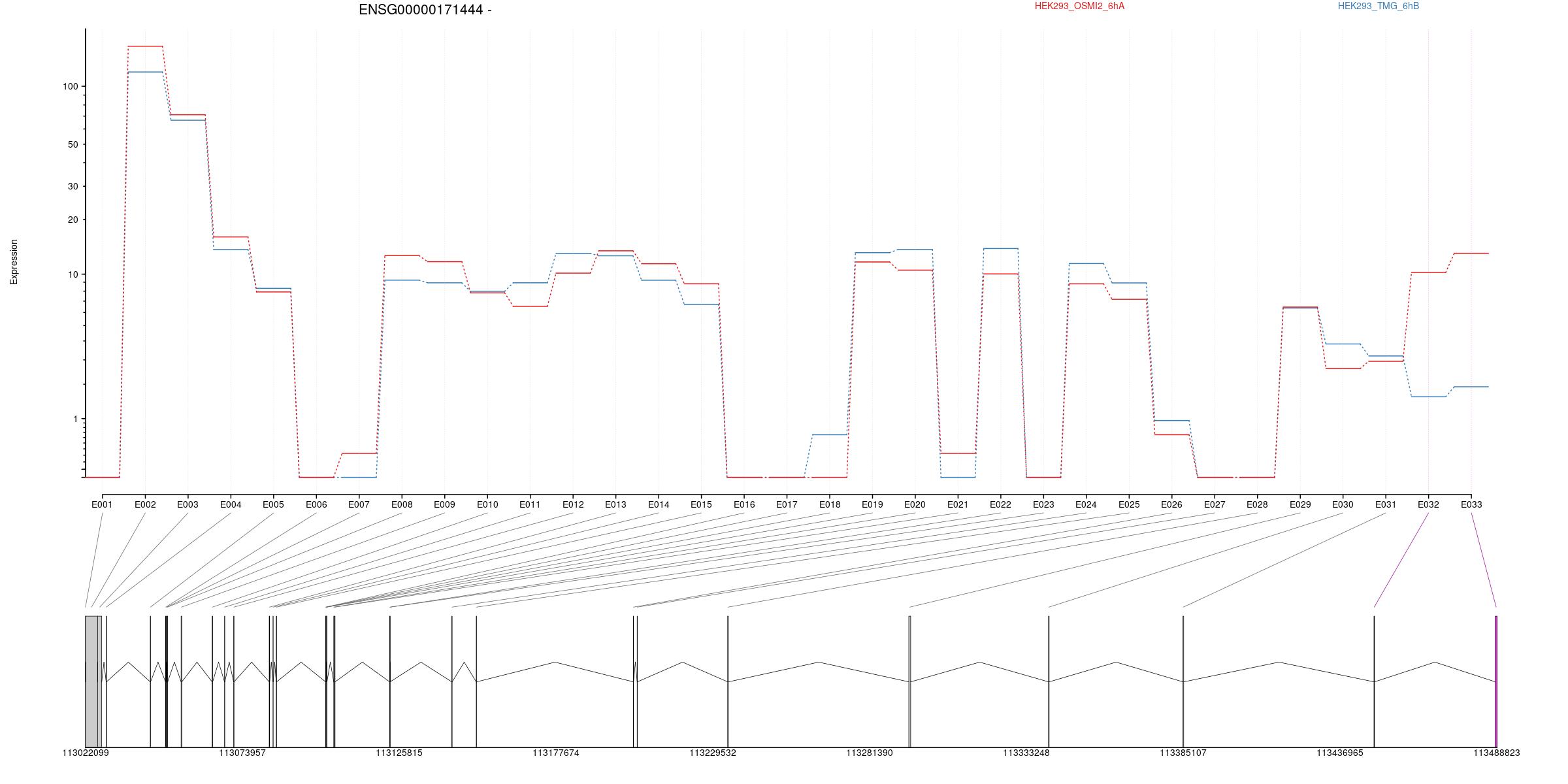
Task: Click genomic coordinate 113385107
Action: 1183,753
